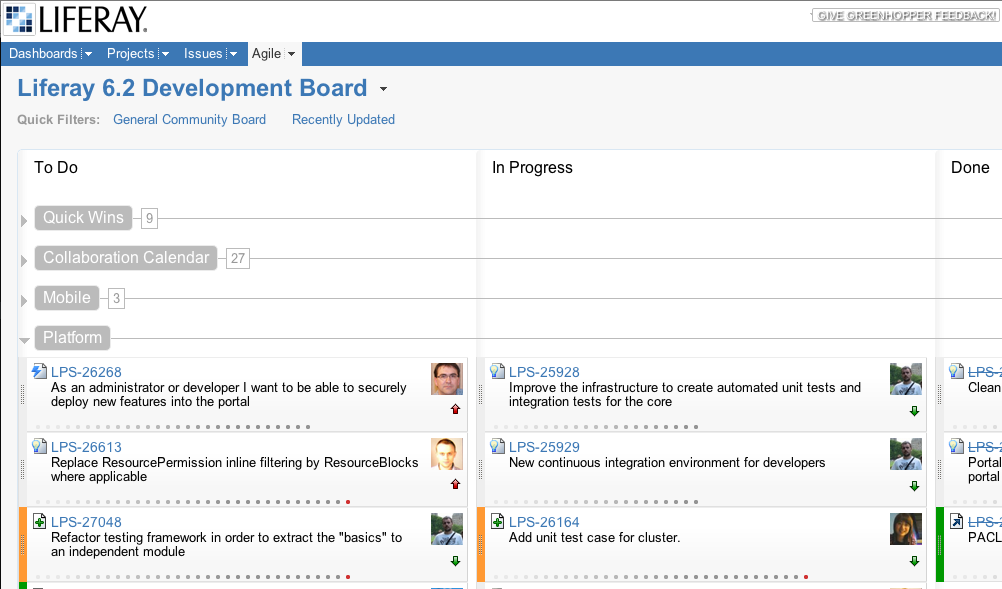Expand the Quick Wins swimlane
Viewport: 1002px width, 589px height.
[24, 220]
